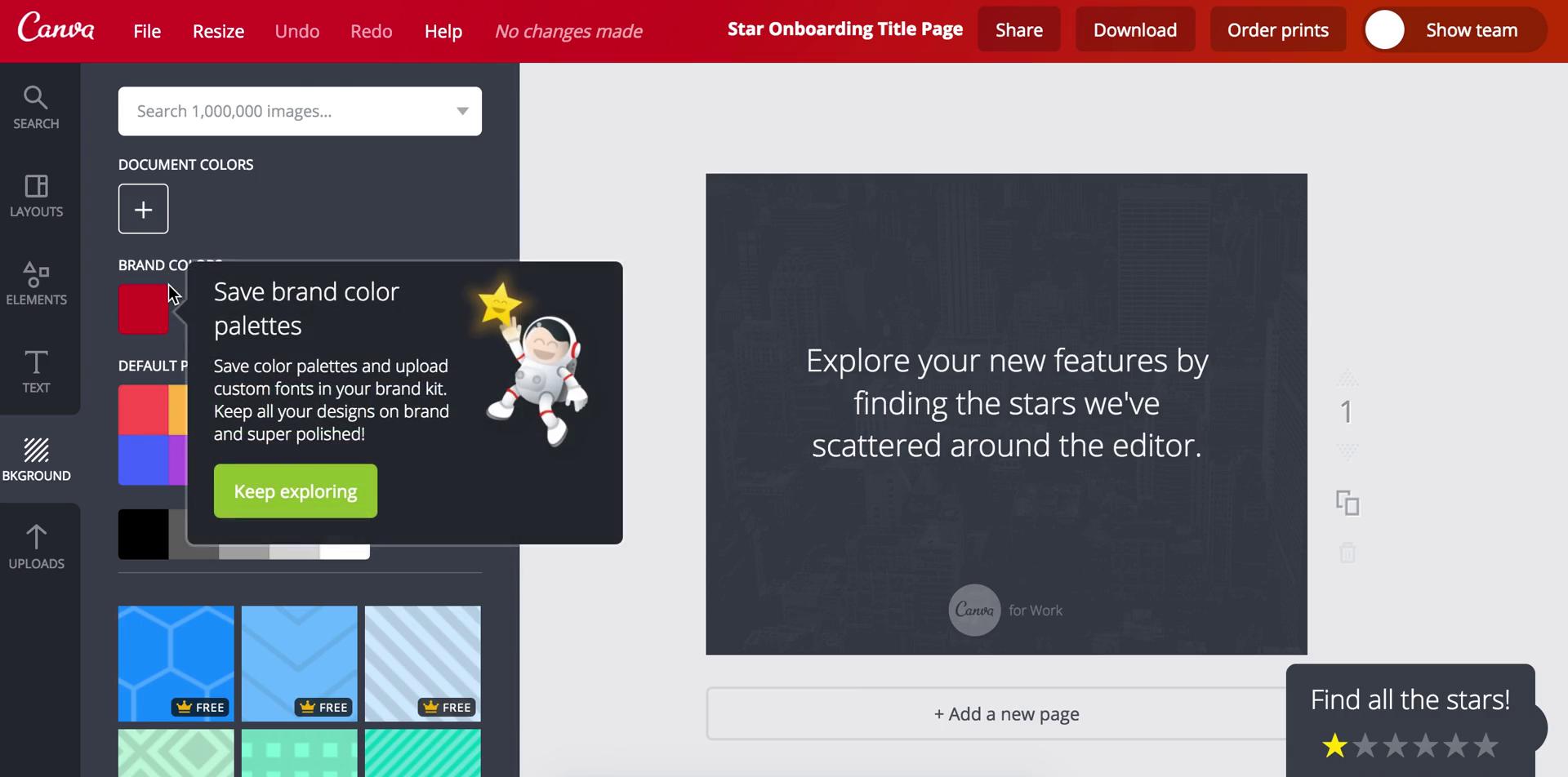Screen dimensions: 1568x777
Task: Click the gold star in progress tracker
Action: click(x=1334, y=745)
